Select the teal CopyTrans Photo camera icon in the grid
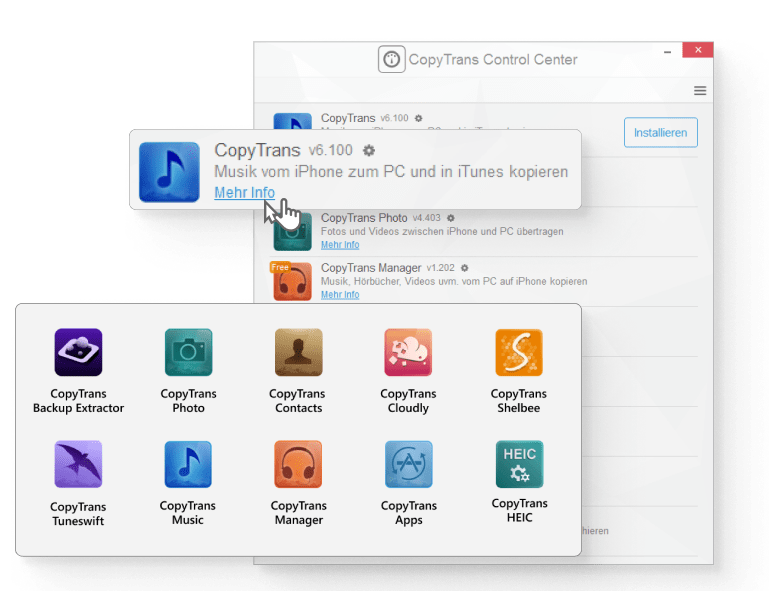769x591 pixels. point(188,352)
